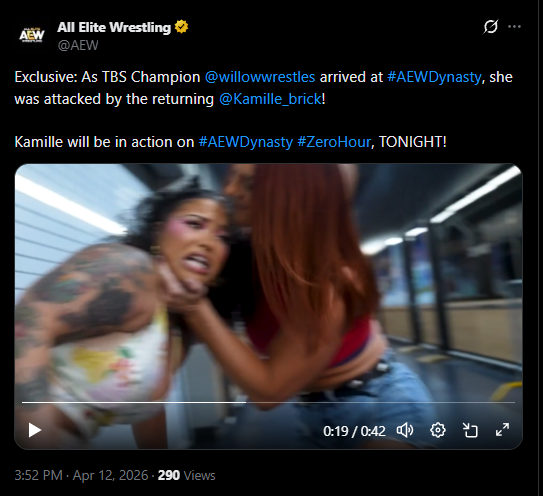View the 290 Views count
This screenshot has height=496, width=543.
pyautogui.click(x=186, y=475)
